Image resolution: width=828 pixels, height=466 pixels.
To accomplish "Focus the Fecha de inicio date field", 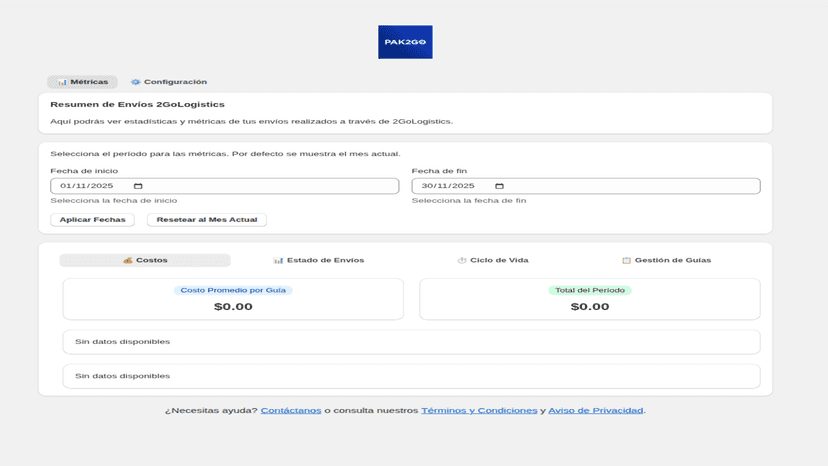I will 224,186.
